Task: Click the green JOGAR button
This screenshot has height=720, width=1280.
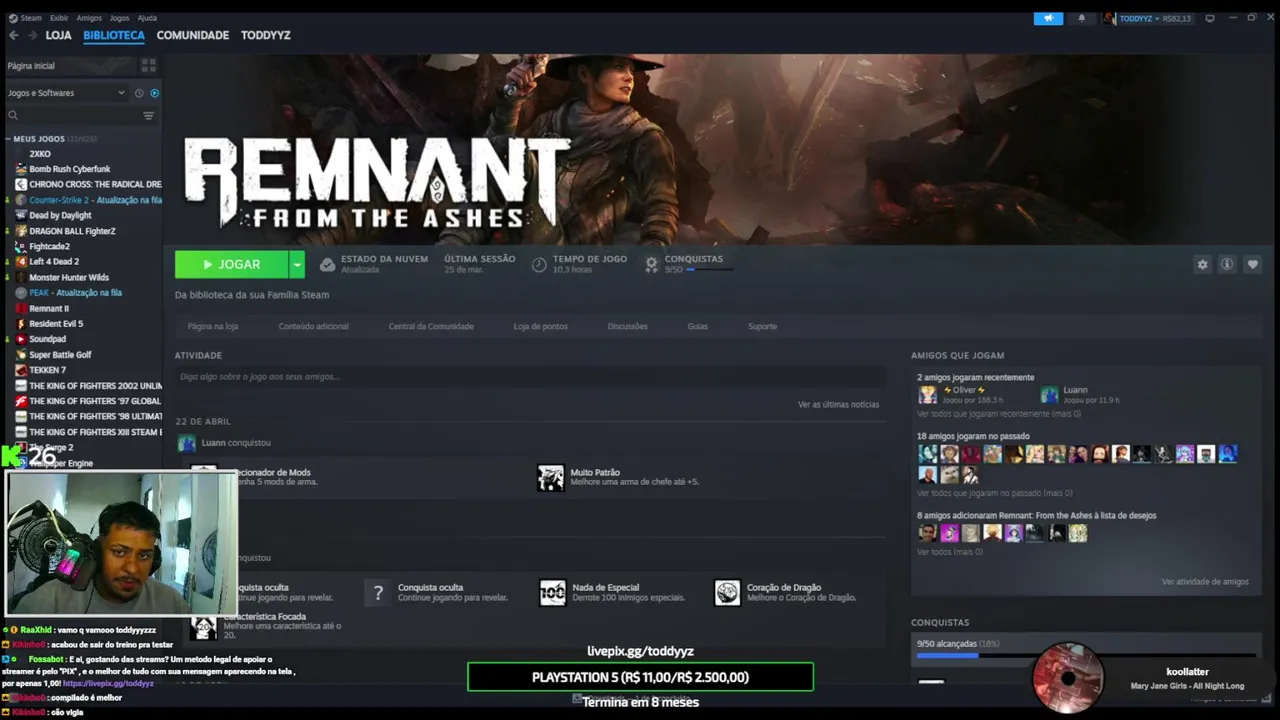Action: [232, 264]
